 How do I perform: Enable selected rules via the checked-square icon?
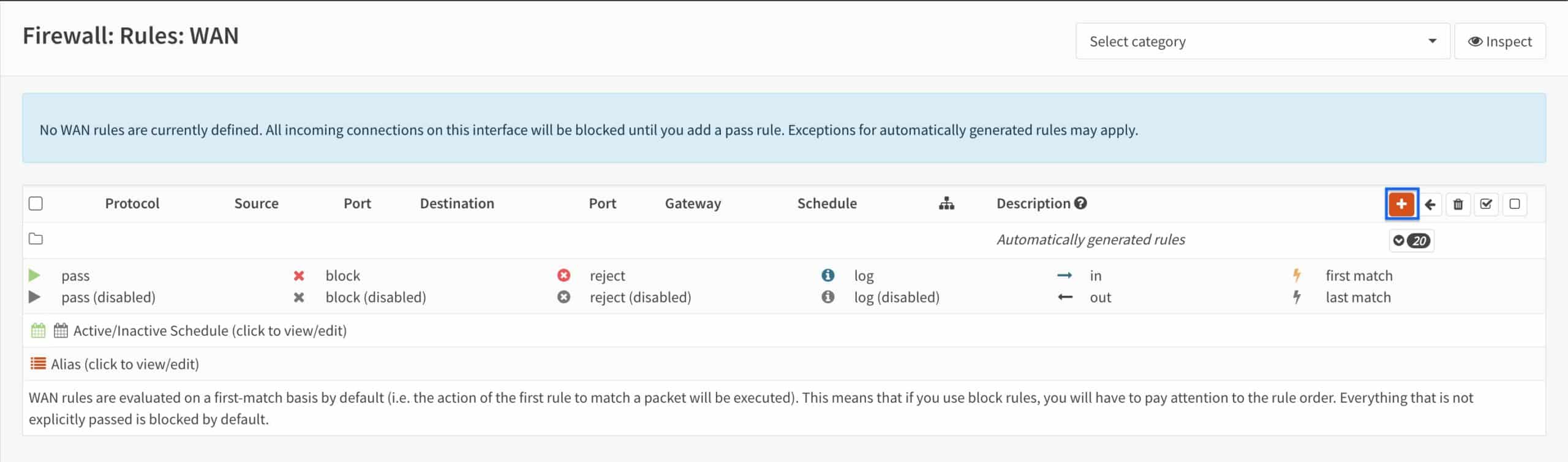(1487, 204)
